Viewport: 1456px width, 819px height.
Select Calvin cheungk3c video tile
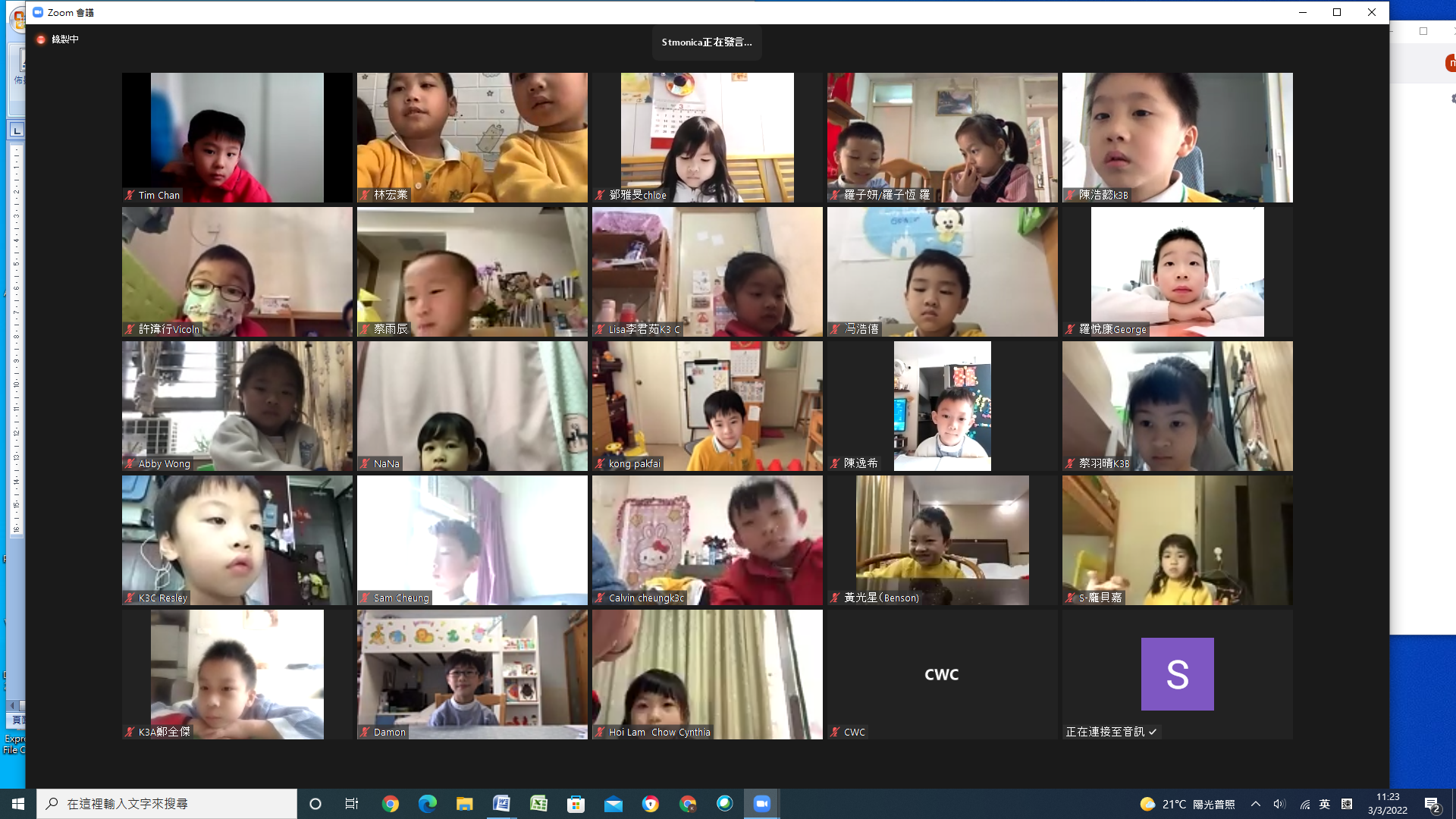708,540
